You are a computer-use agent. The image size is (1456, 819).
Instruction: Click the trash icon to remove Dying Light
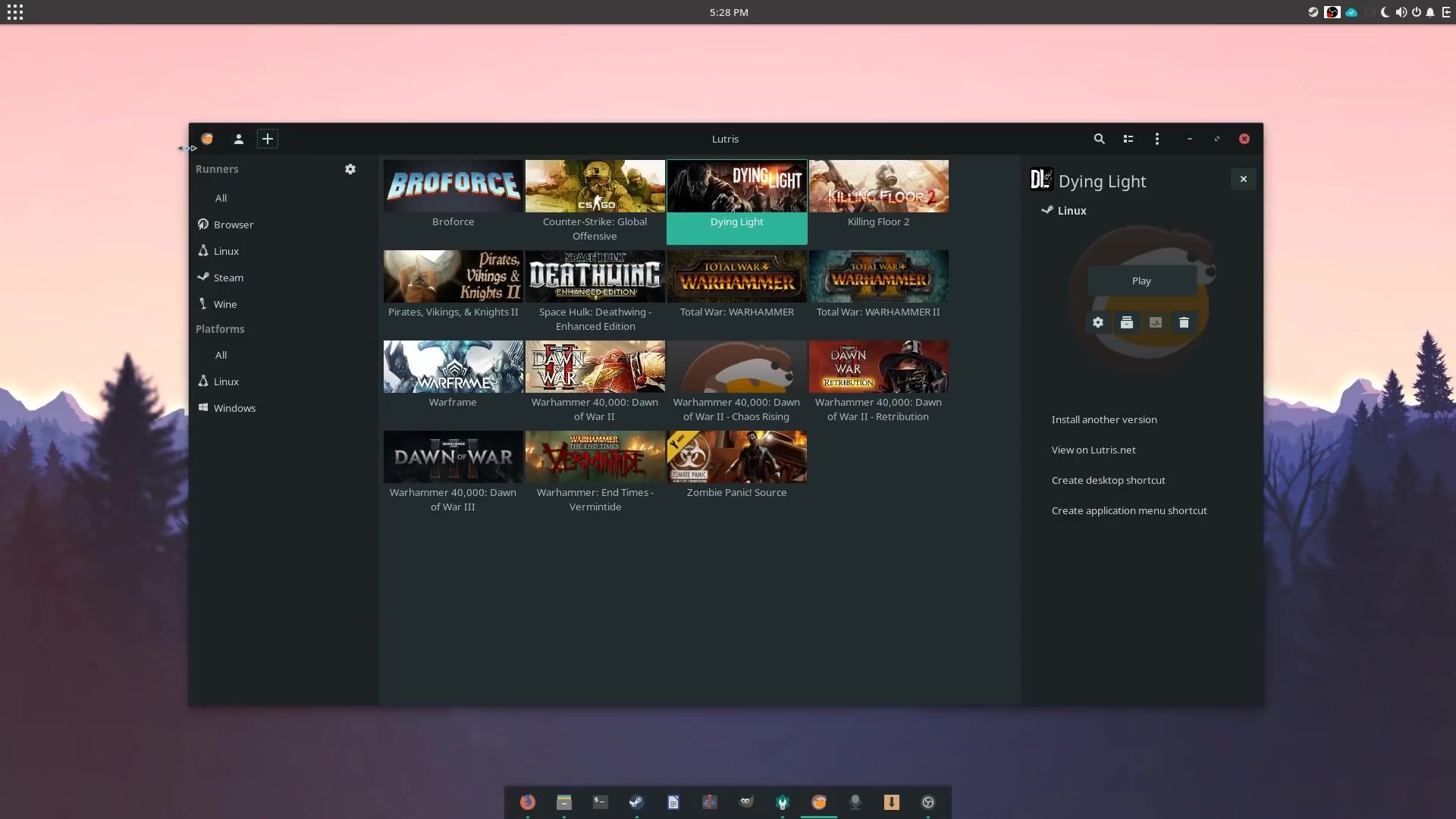click(x=1184, y=322)
